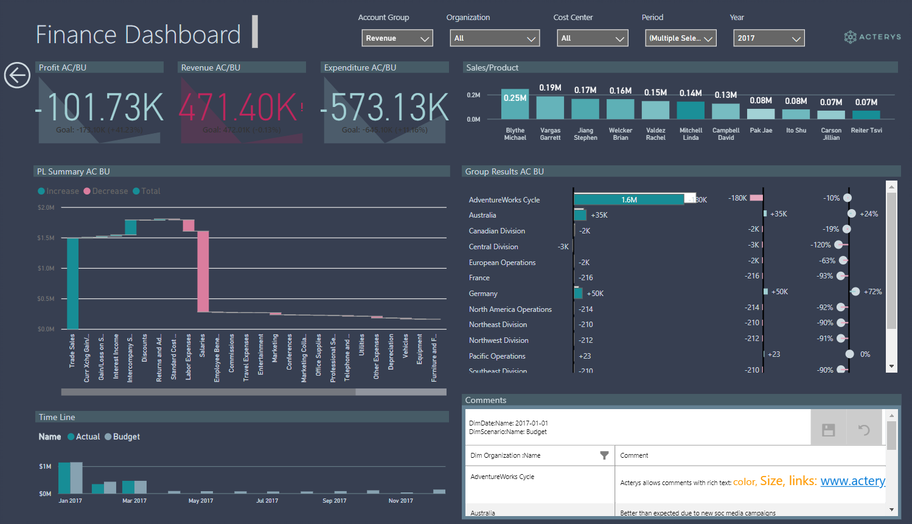The image size is (912, 524).
Task: Click the Germany +72% variance dot
Action: point(855,291)
